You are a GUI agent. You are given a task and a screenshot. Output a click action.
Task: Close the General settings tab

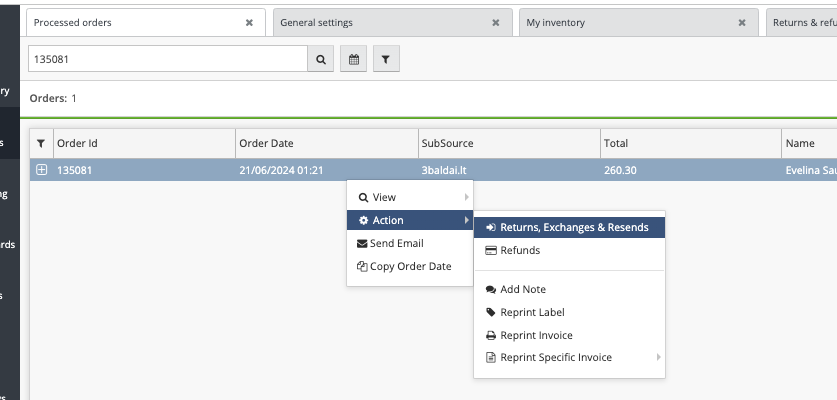coord(495,23)
